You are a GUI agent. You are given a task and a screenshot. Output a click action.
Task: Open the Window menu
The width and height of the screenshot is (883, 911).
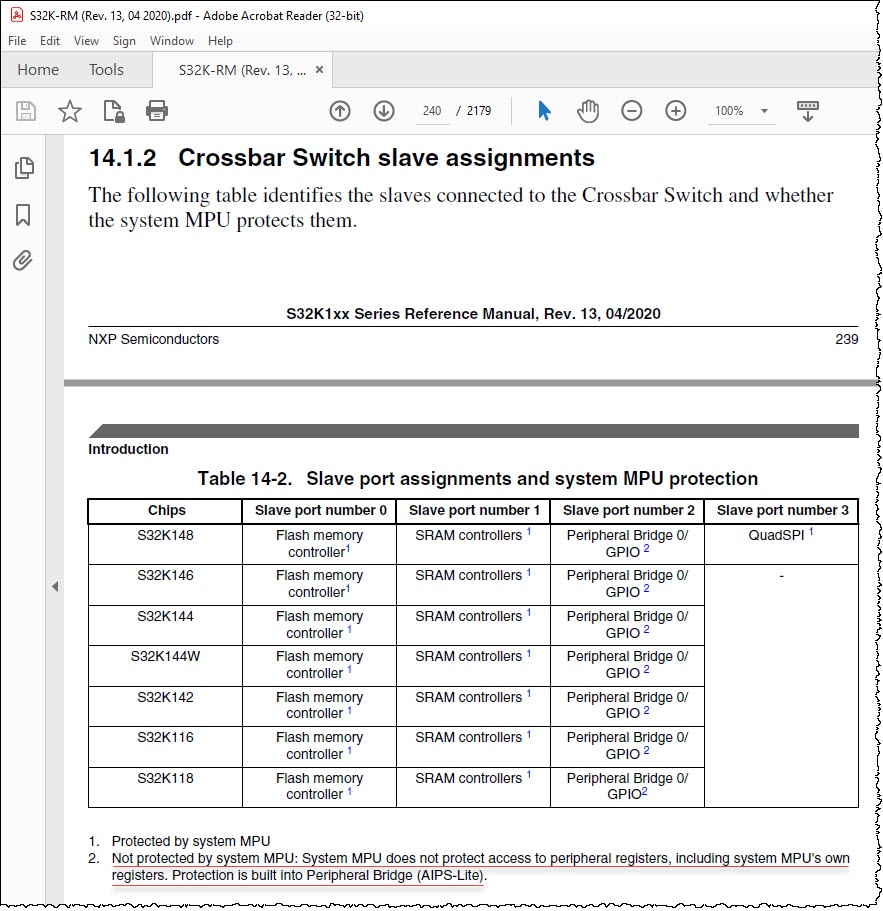click(172, 41)
